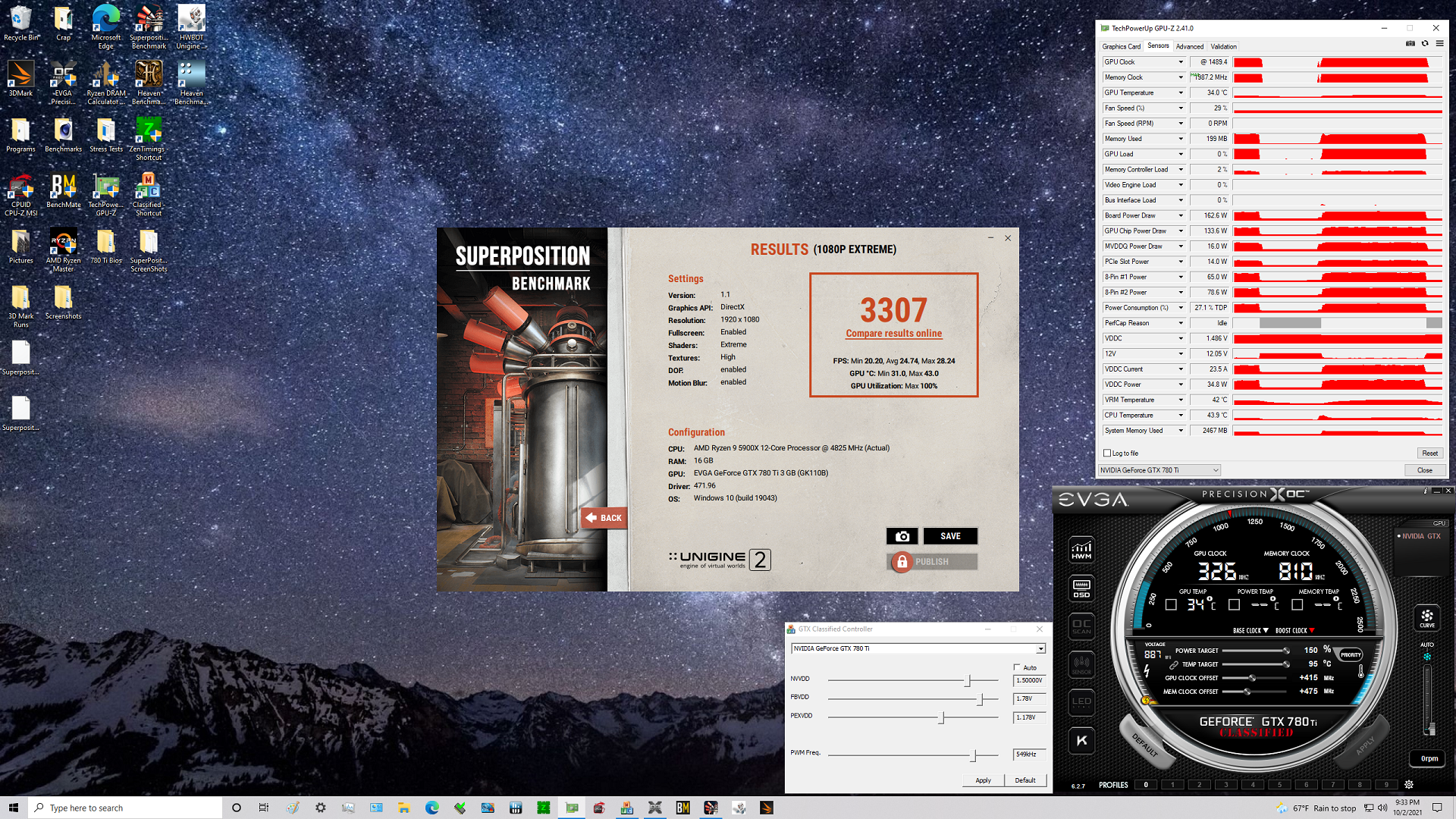
Task: Expand the Memory Clock sensor dropdown
Action: point(1181,77)
